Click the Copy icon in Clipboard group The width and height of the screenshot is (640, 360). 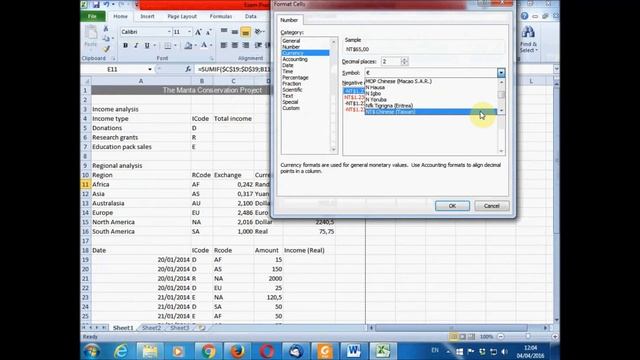106,38
